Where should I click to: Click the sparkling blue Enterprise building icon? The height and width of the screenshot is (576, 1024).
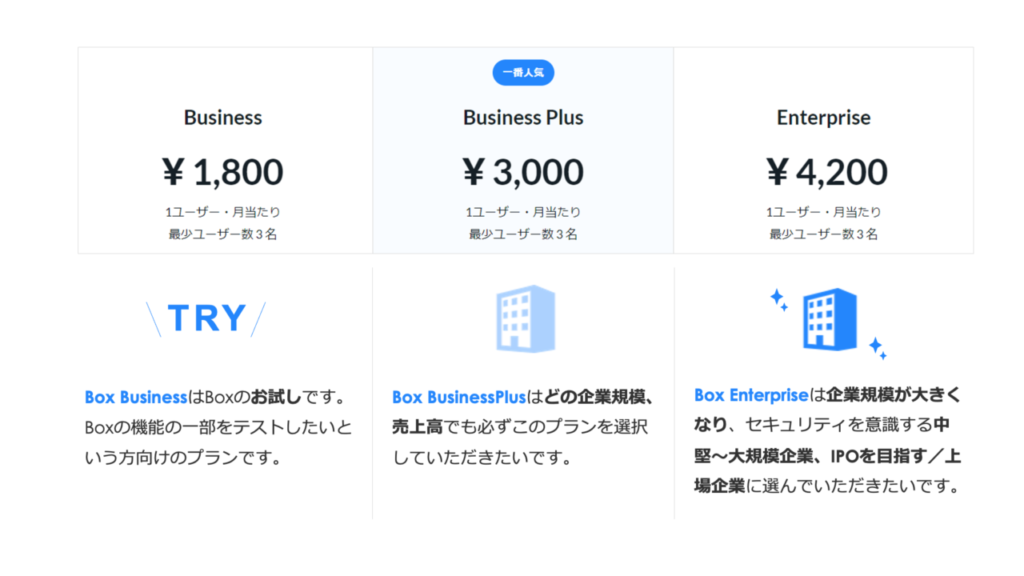pos(829,320)
